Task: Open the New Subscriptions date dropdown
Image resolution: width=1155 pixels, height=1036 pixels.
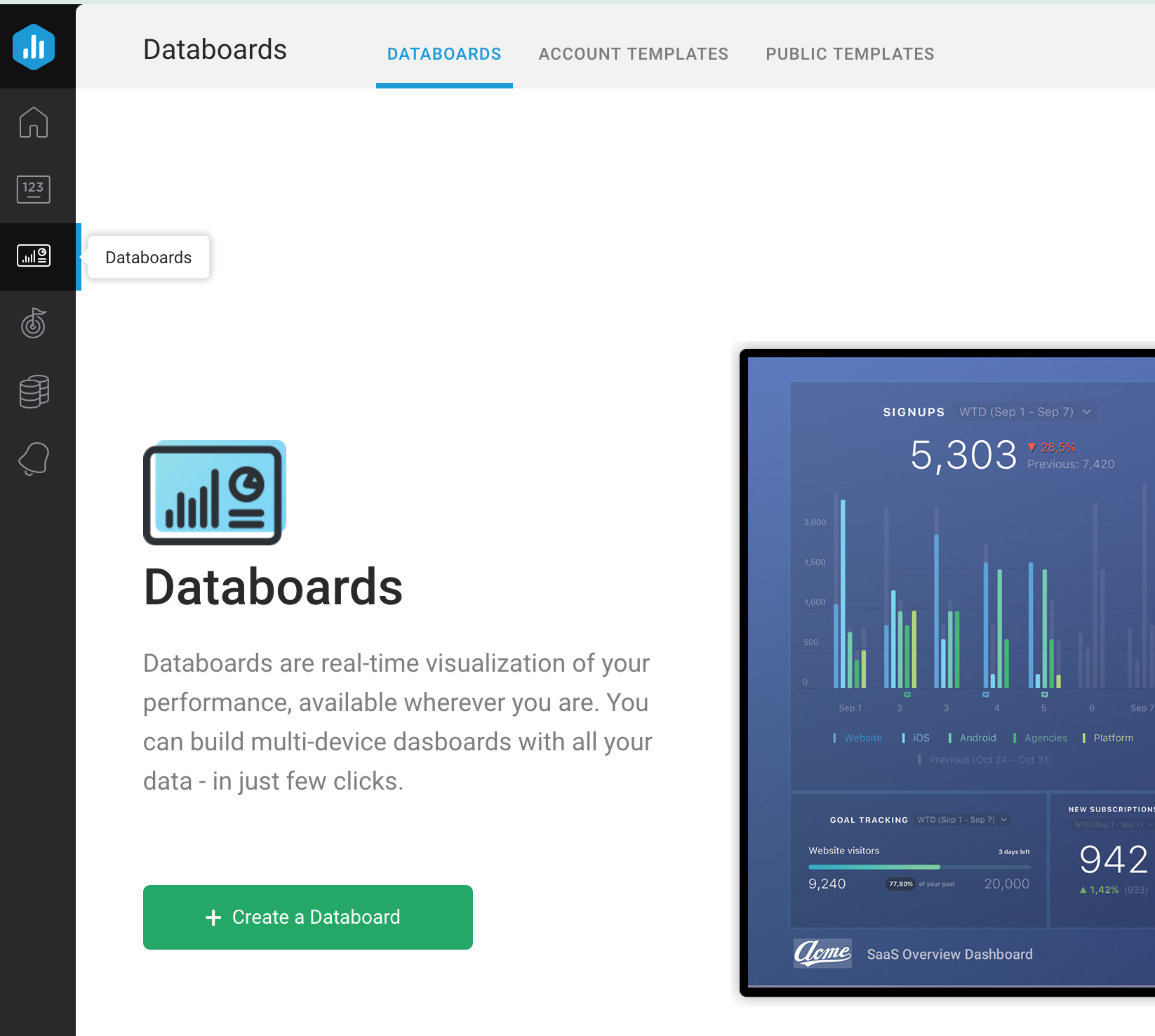Action: pos(1110,824)
